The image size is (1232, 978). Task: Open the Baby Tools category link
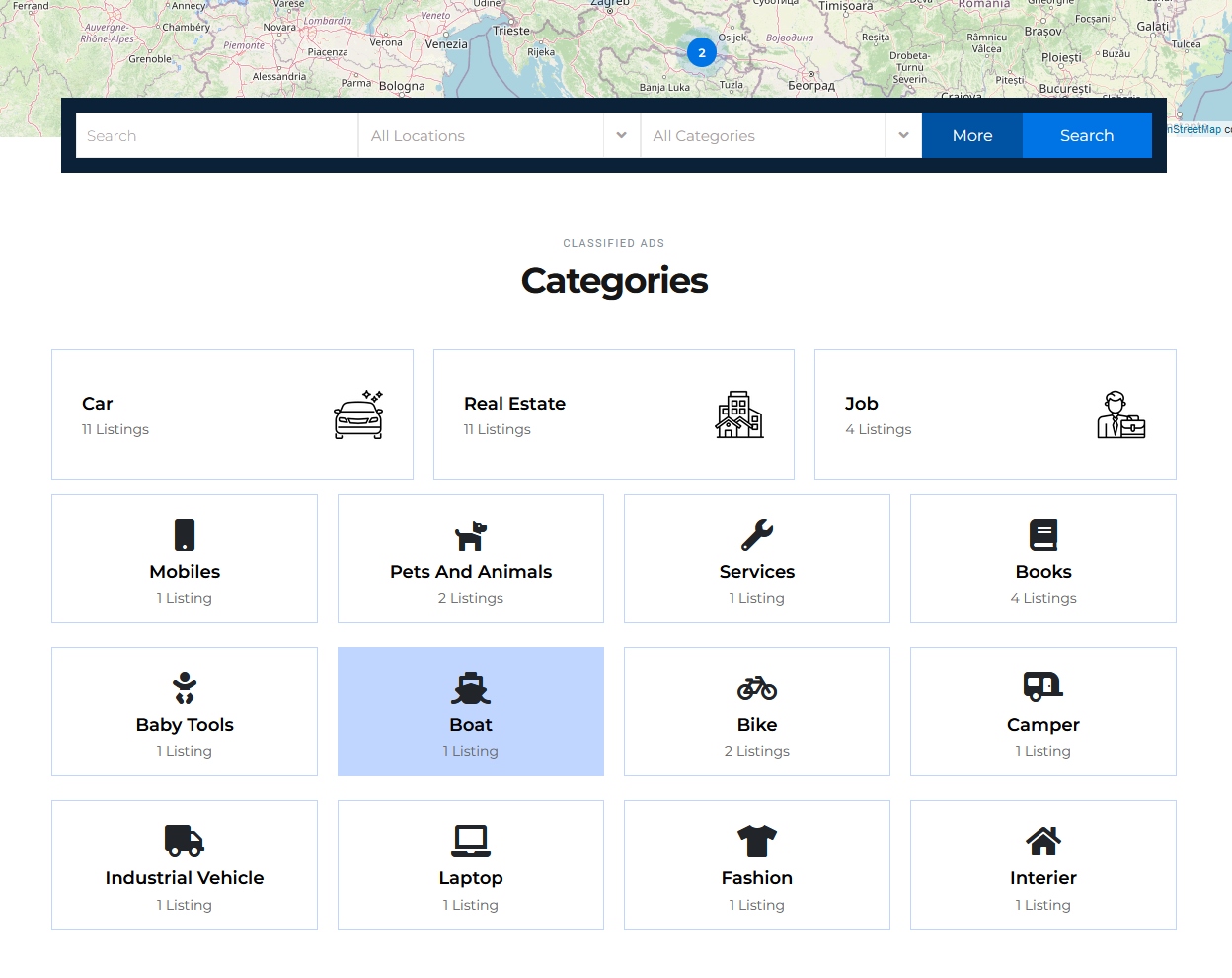coord(185,725)
